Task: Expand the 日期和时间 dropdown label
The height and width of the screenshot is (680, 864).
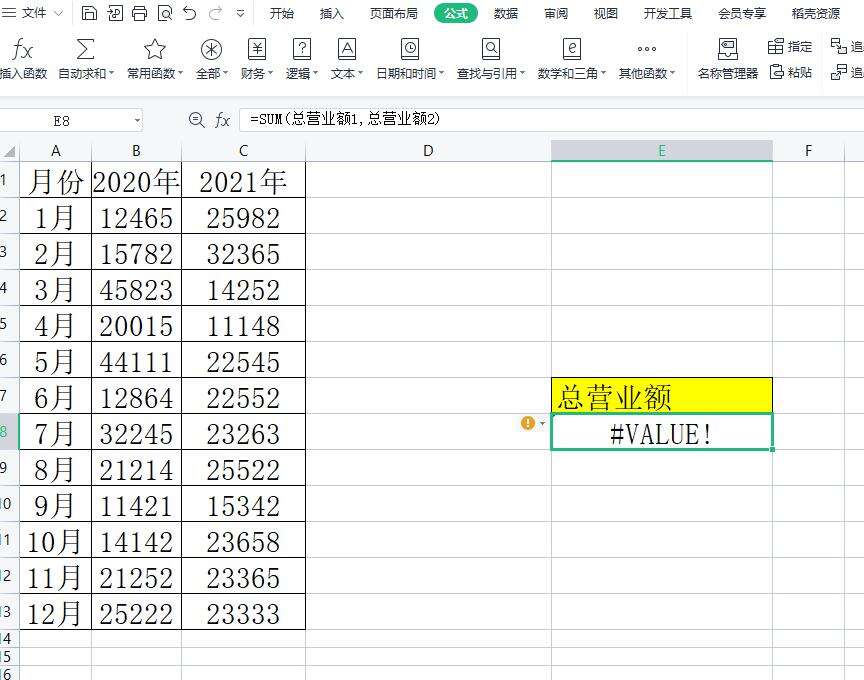Action: (x=410, y=73)
